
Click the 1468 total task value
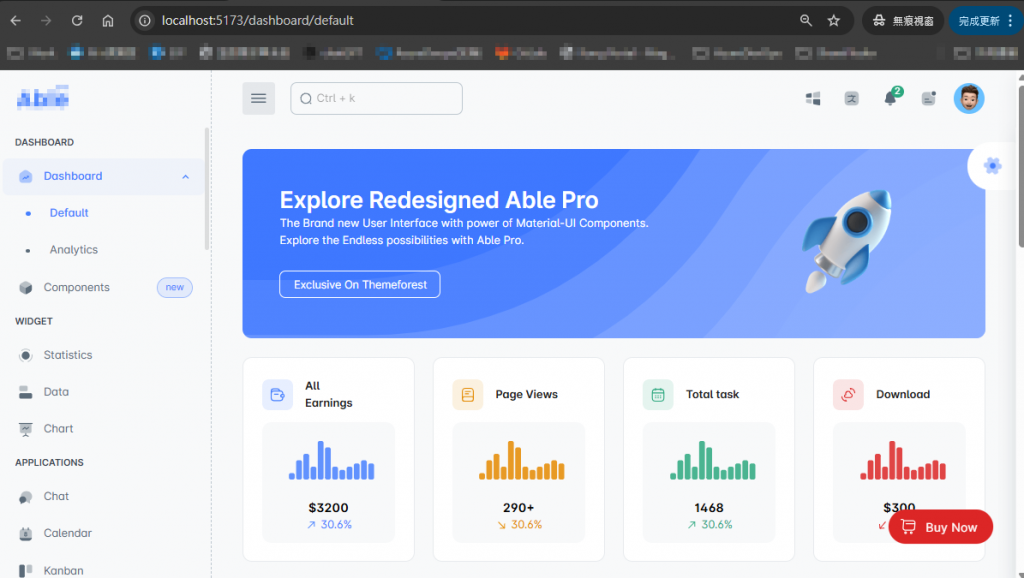[709, 507]
